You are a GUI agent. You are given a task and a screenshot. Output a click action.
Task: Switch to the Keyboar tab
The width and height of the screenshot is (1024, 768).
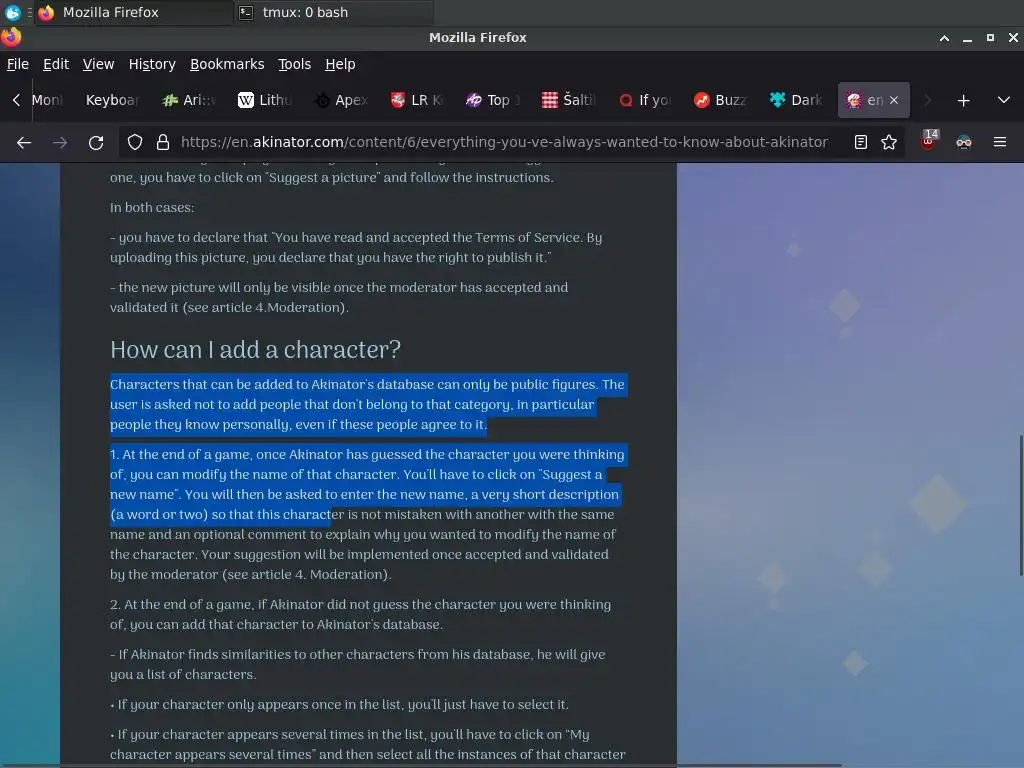pyautogui.click(x=112, y=101)
